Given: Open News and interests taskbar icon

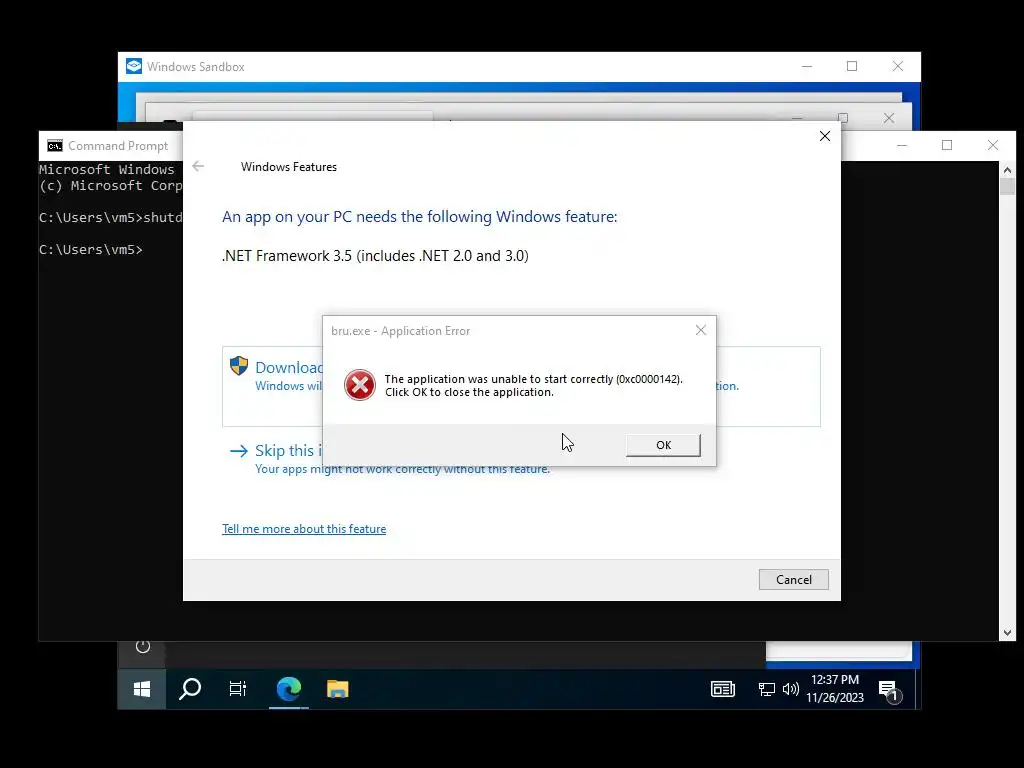Looking at the screenshot, I should [723, 689].
